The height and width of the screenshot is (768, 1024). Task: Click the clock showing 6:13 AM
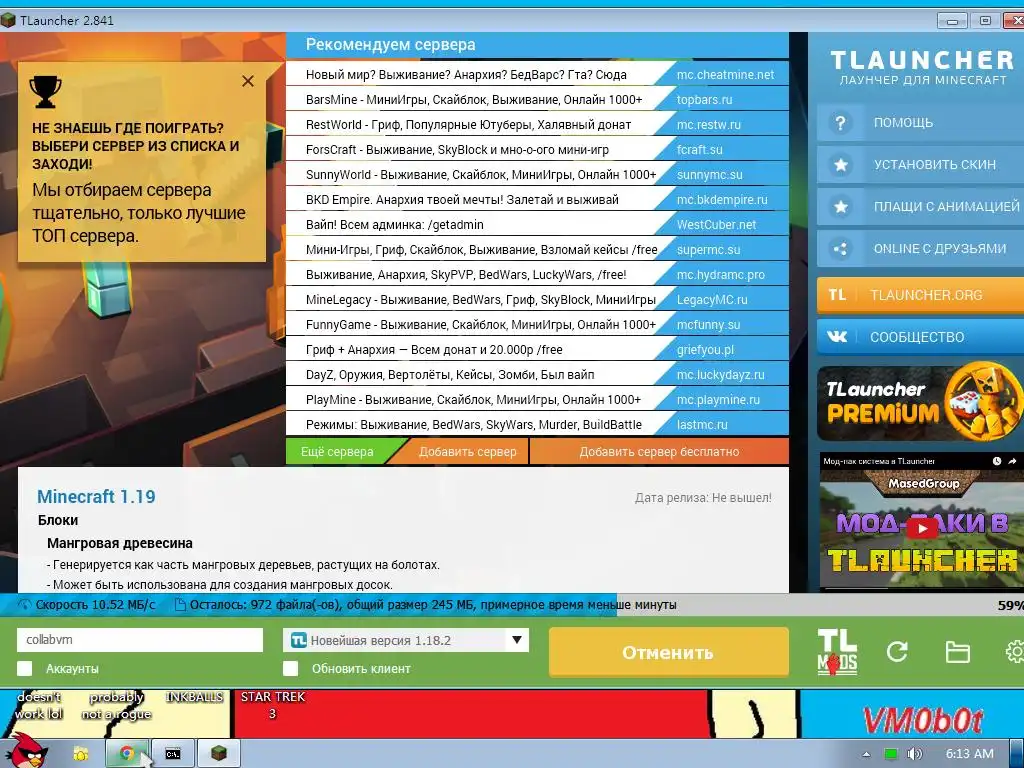point(970,754)
